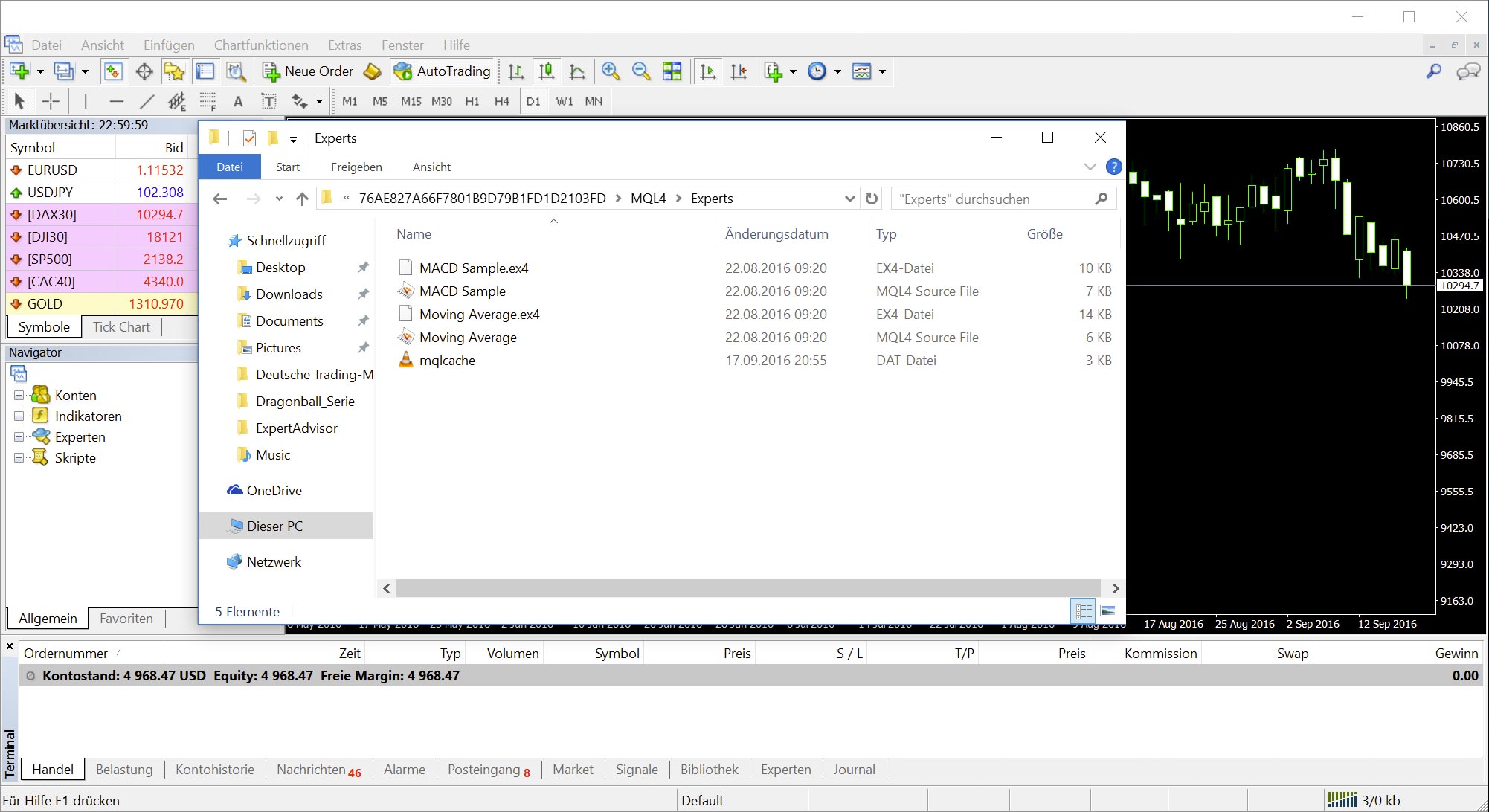Open the New Chart toolbar icon
1489x812 pixels.
19,71
